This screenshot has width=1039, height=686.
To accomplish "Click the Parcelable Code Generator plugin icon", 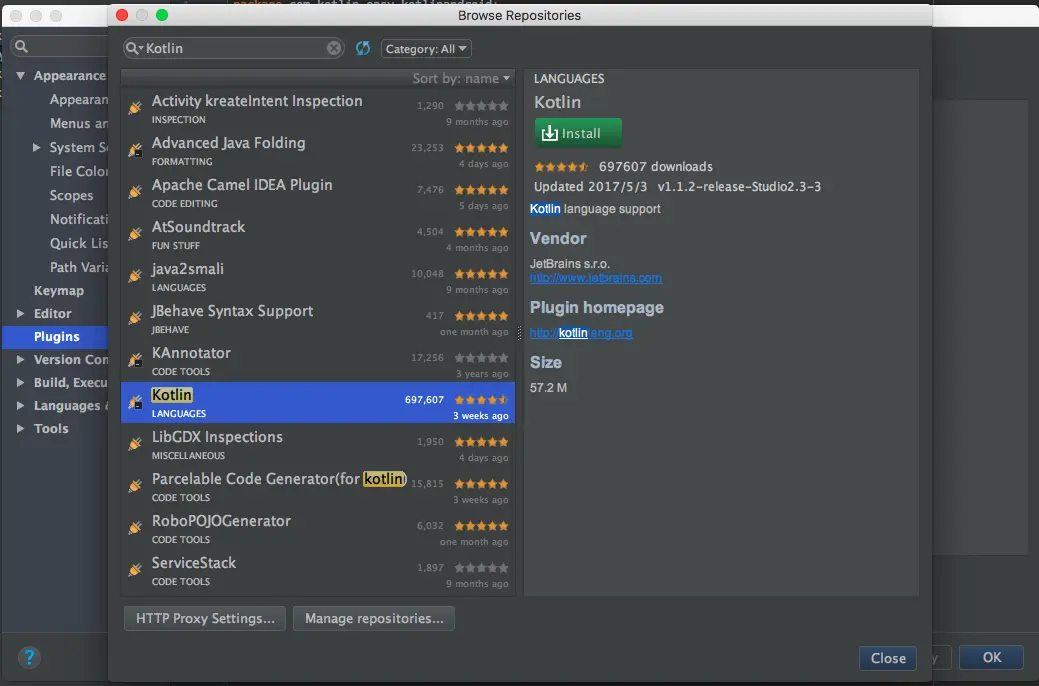I will pos(135,486).
